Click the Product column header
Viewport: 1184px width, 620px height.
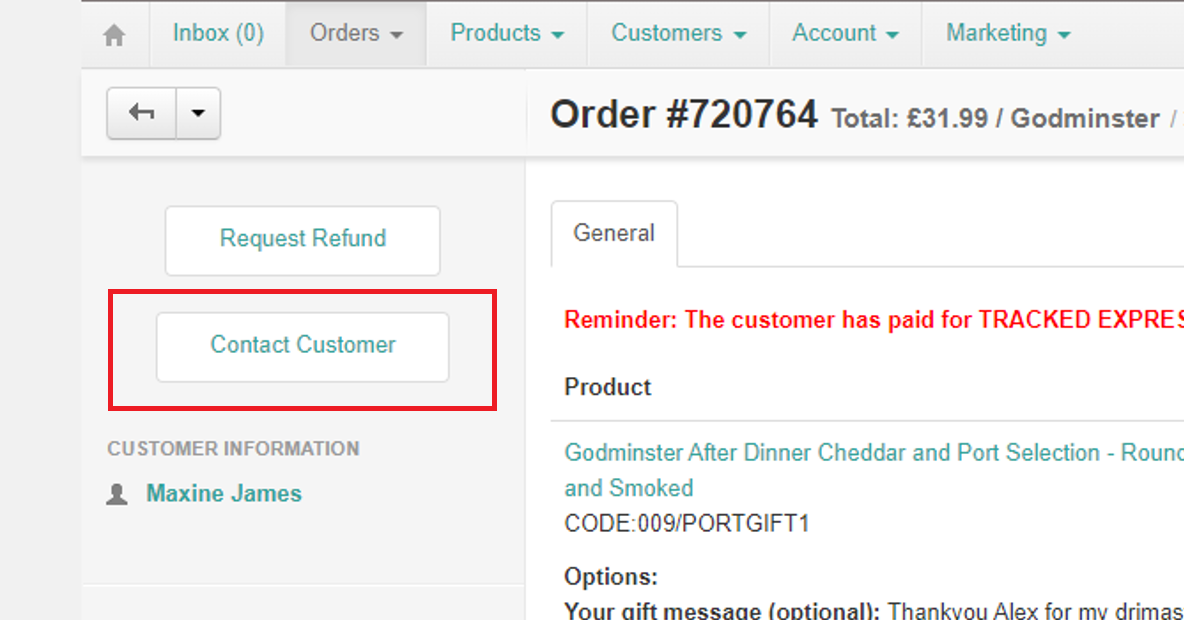pos(608,387)
